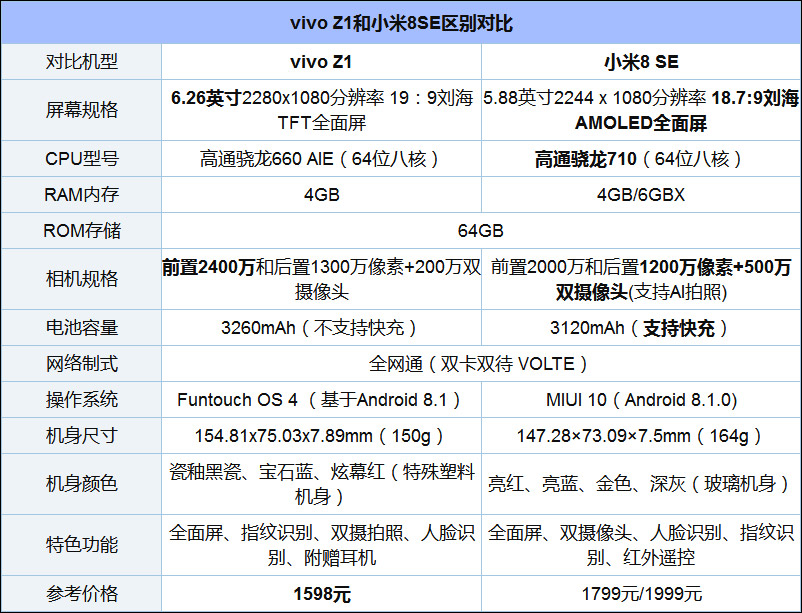Click the '对比机型' row label
Screen dimensions: 802x613
[81, 61]
